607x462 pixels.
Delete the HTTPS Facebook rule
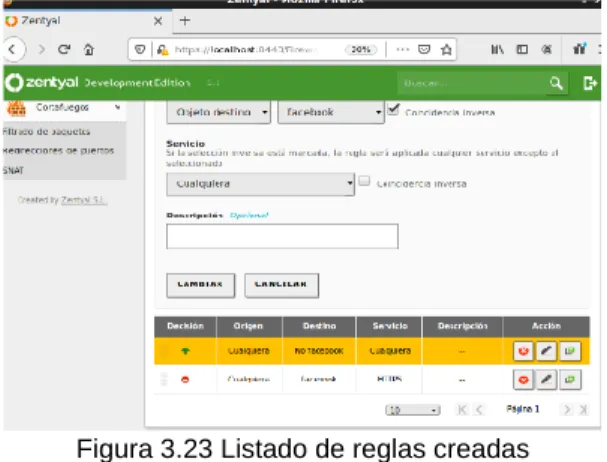pyautogui.click(x=523, y=380)
